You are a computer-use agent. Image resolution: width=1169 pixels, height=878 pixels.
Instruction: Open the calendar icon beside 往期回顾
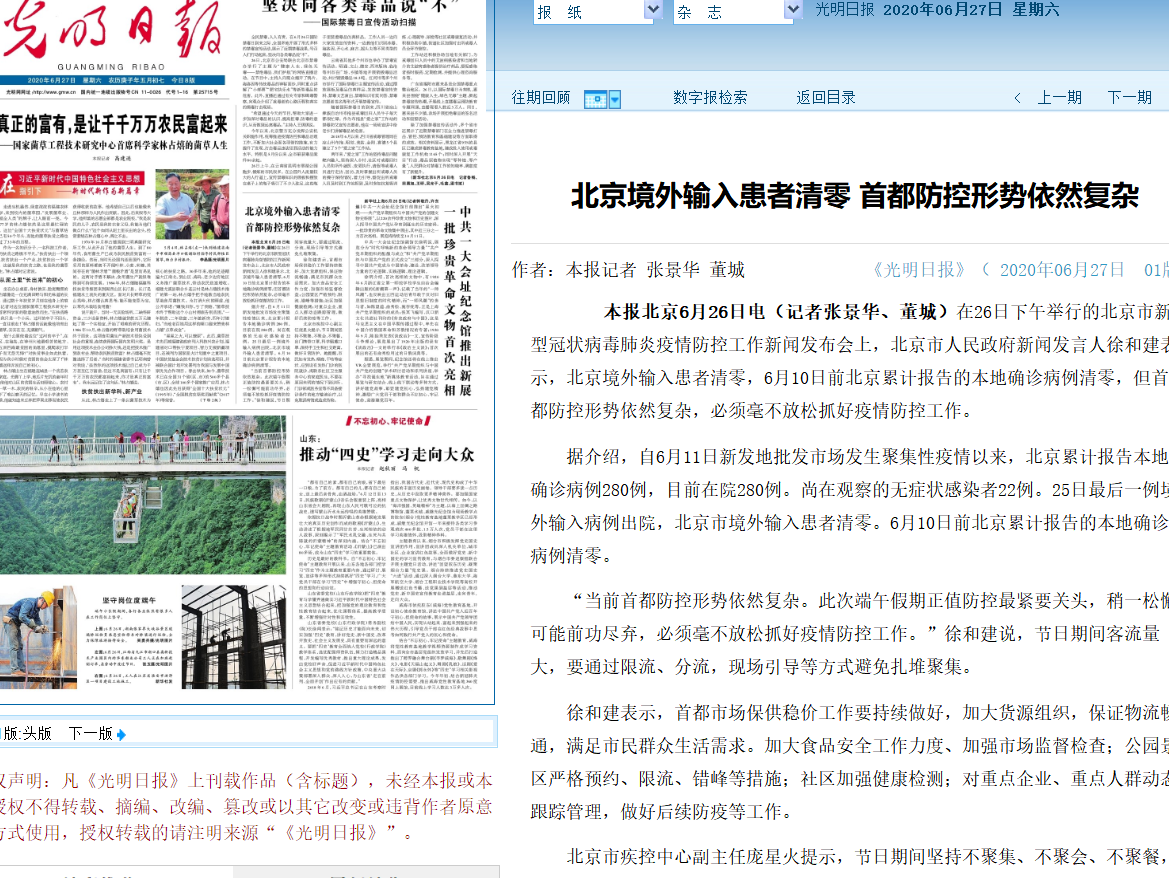pos(596,99)
